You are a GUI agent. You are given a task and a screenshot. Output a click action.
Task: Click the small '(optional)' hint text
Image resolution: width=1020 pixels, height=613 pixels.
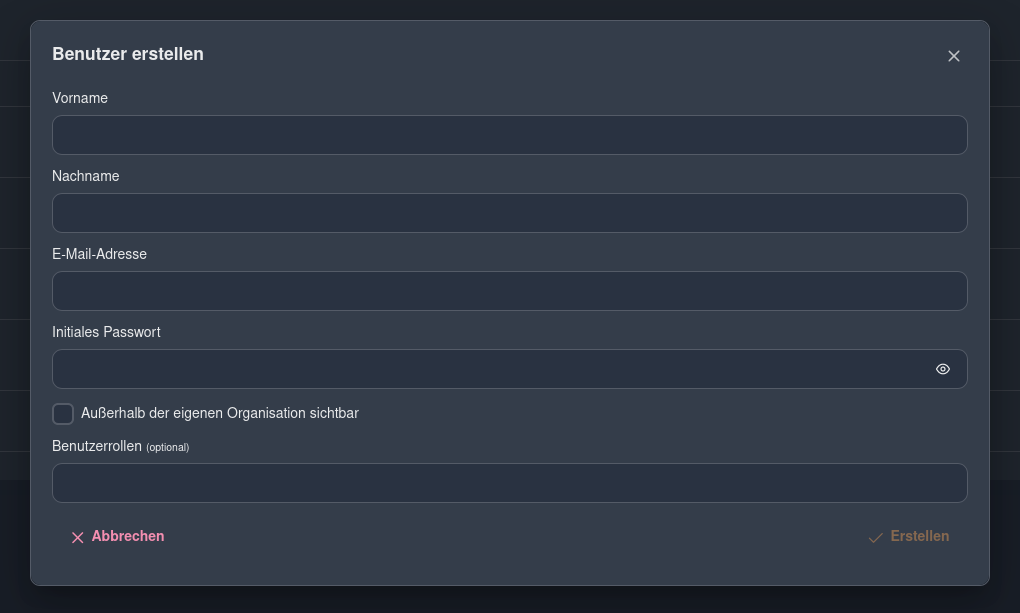[x=167, y=447]
